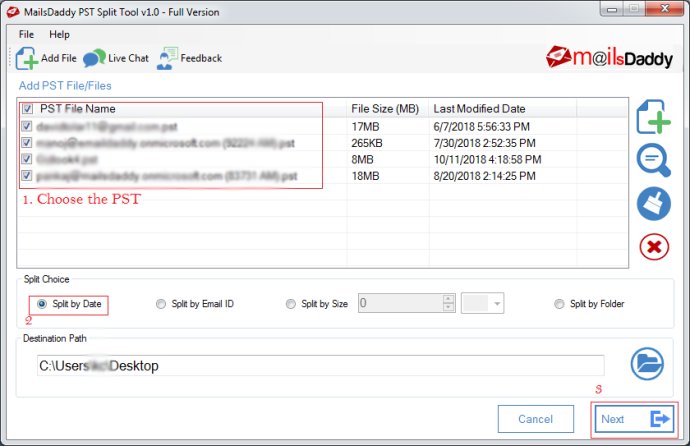Uncheck the 8MB PST file checkbox
Image resolution: width=690 pixels, height=446 pixels.
26,159
